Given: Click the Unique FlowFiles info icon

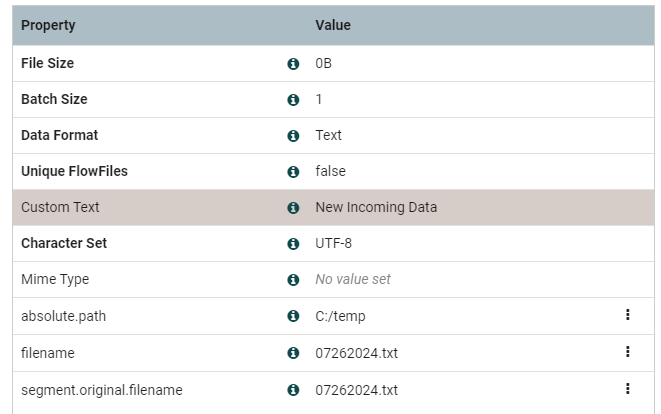Looking at the screenshot, I should 293,172.
